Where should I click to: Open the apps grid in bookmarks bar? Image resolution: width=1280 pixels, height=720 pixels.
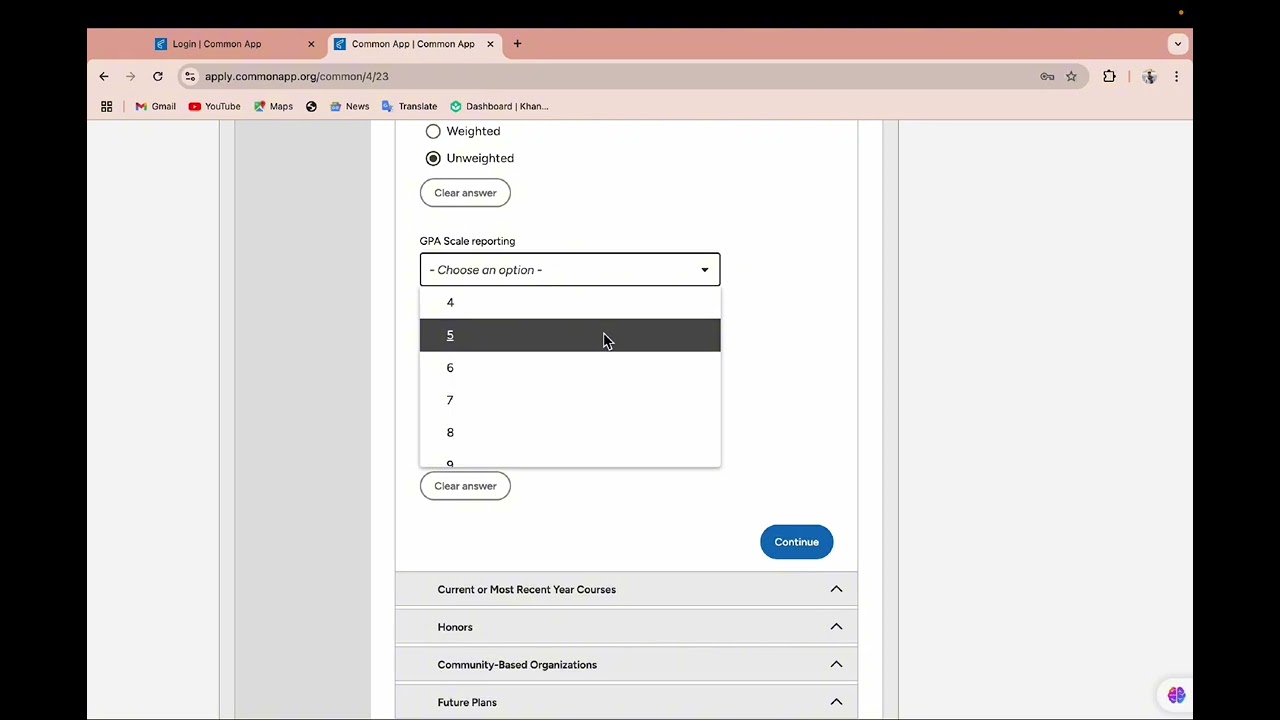pyautogui.click(x=107, y=106)
